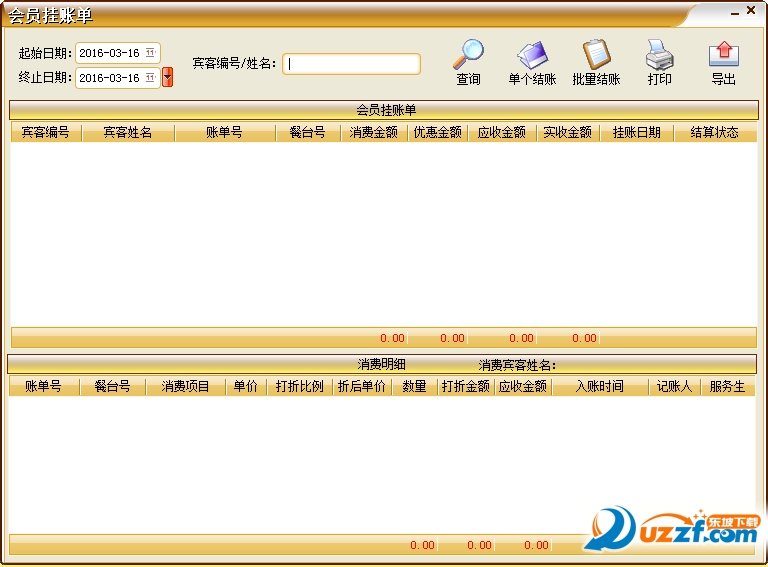The height and width of the screenshot is (567, 768).
Task: Minimize the 会员挂账单 window
Action: point(735,13)
